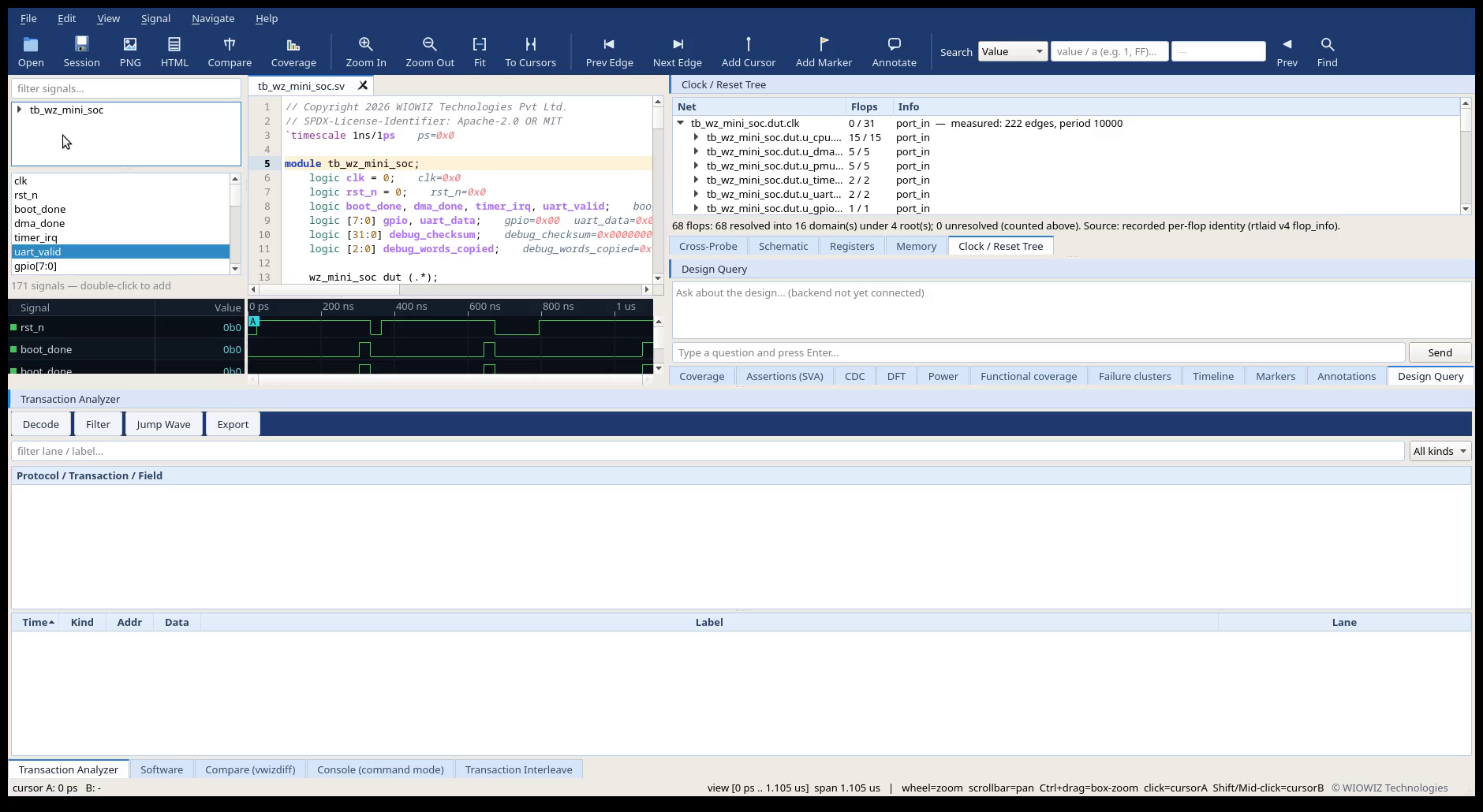The width and height of the screenshot is (1483, 812).
Task: Expand the dut.u_pmu clock net row
Action: (696, 166)
